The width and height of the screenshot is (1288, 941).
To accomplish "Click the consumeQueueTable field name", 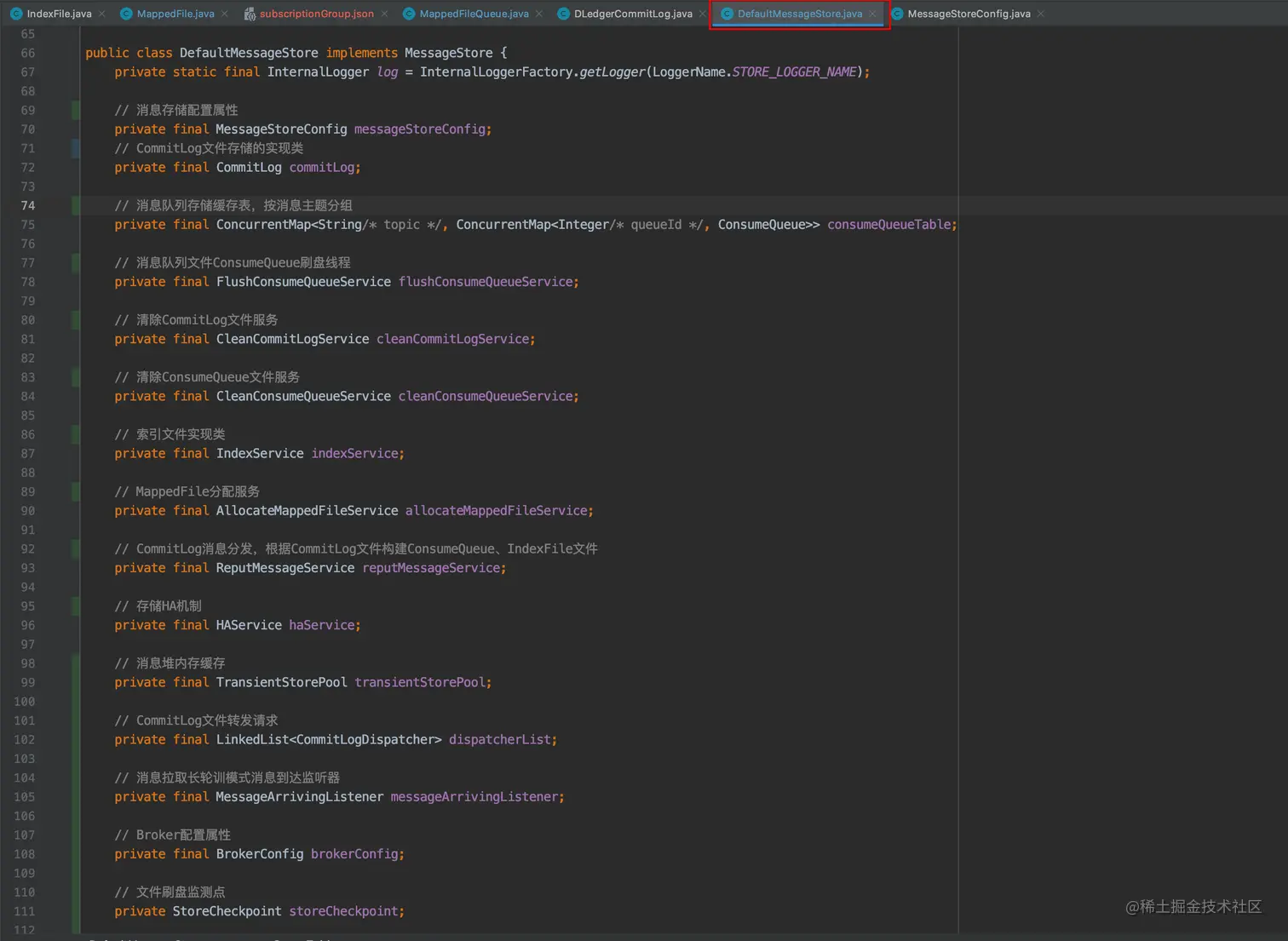I will click(888, 225).
